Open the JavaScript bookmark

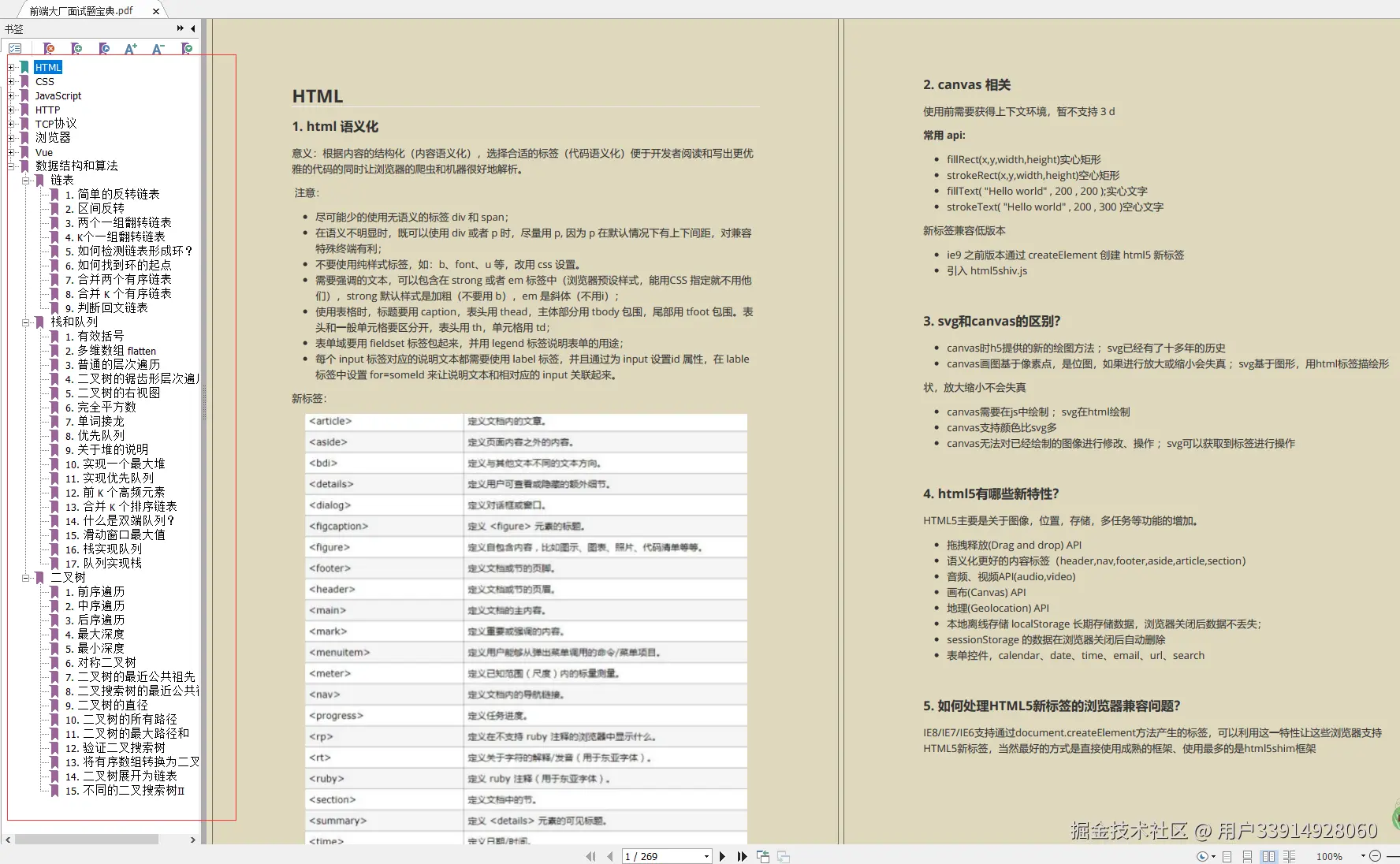[x=58, y=96]
